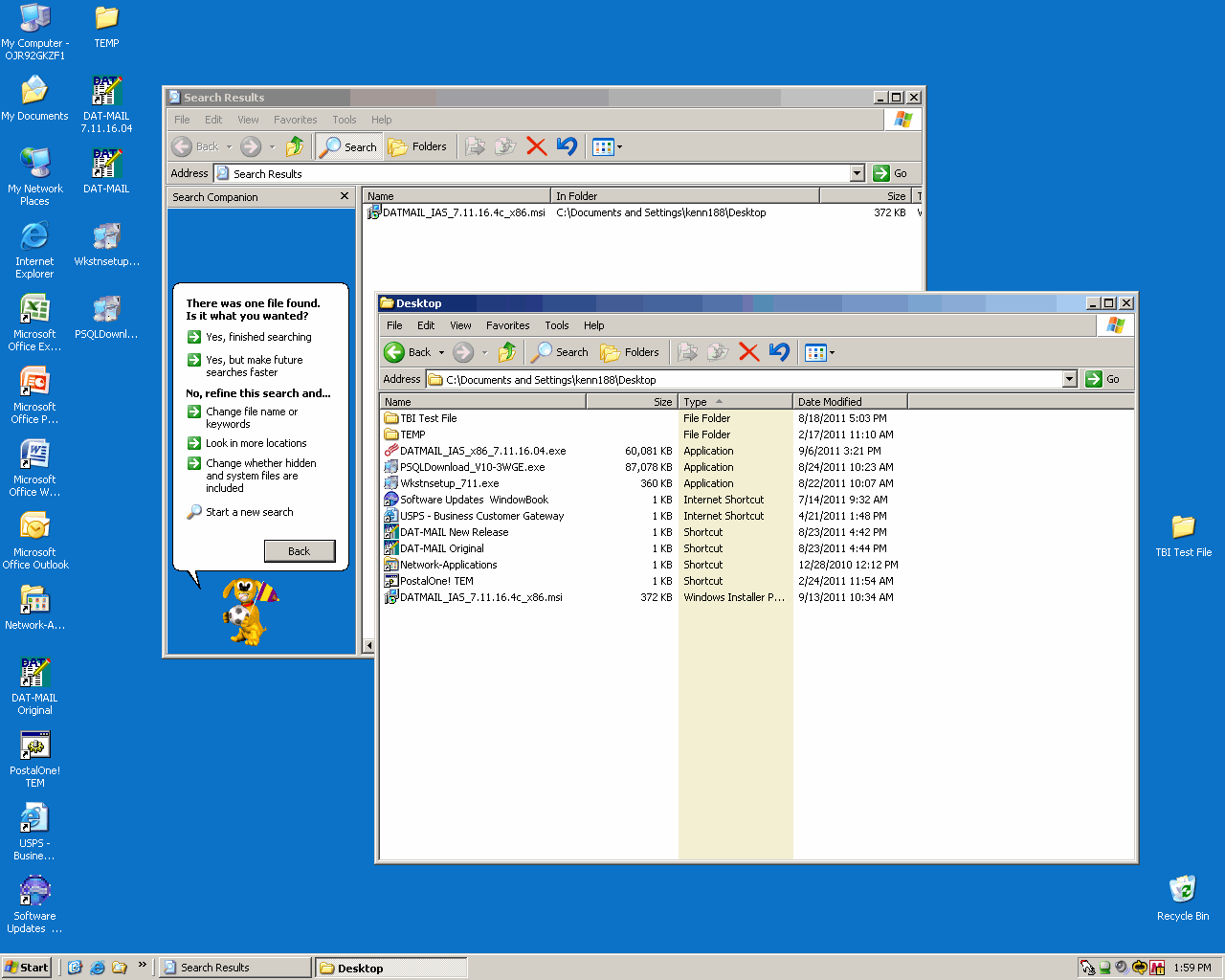The height and width of the screenshot is (980, 1225).
Task: Open Views dropdown in Desktop window toolbar
Action: [820, 352]
